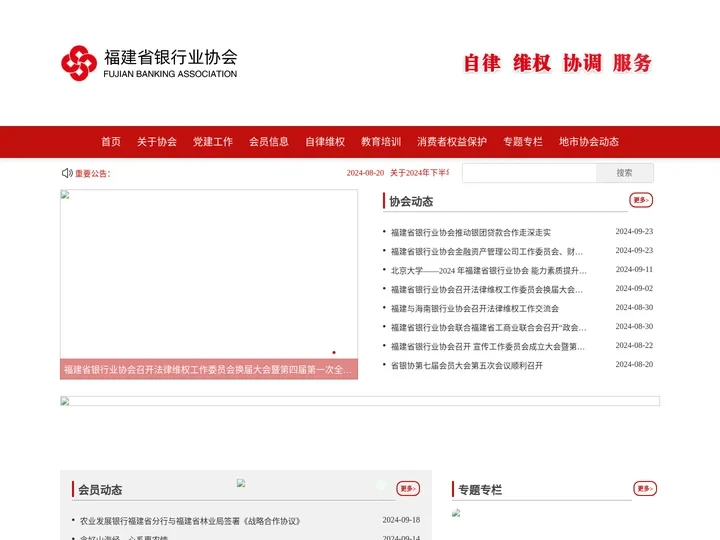Go to 首页 in the navigation bar
720x540 pixels.
tap(111, 142)
